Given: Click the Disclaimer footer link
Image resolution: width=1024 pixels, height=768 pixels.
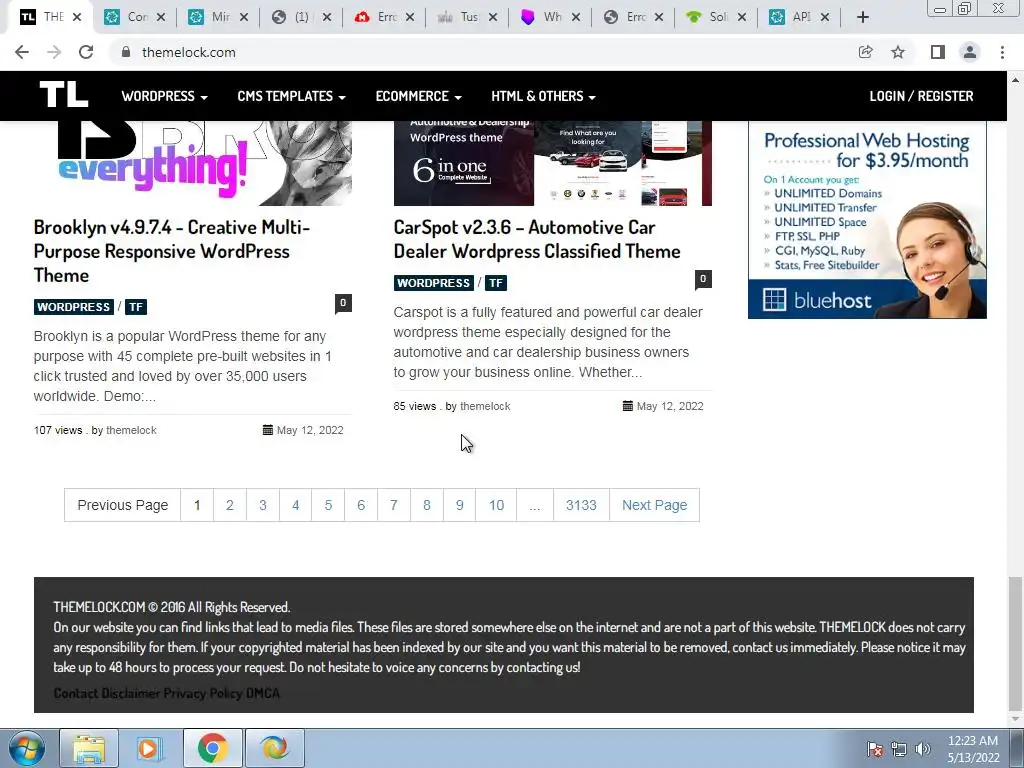Looking at the screenshot, I should [131, 693].
